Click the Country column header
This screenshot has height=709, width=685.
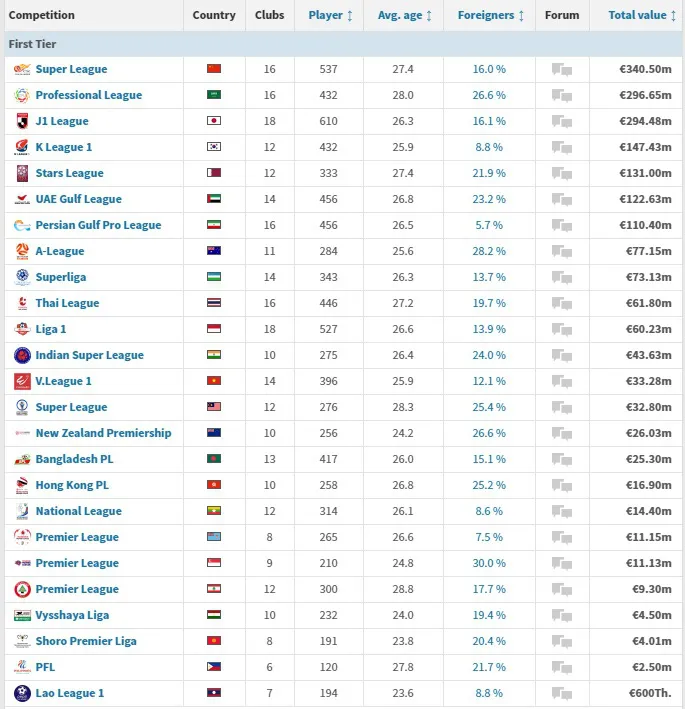point(214,15)
